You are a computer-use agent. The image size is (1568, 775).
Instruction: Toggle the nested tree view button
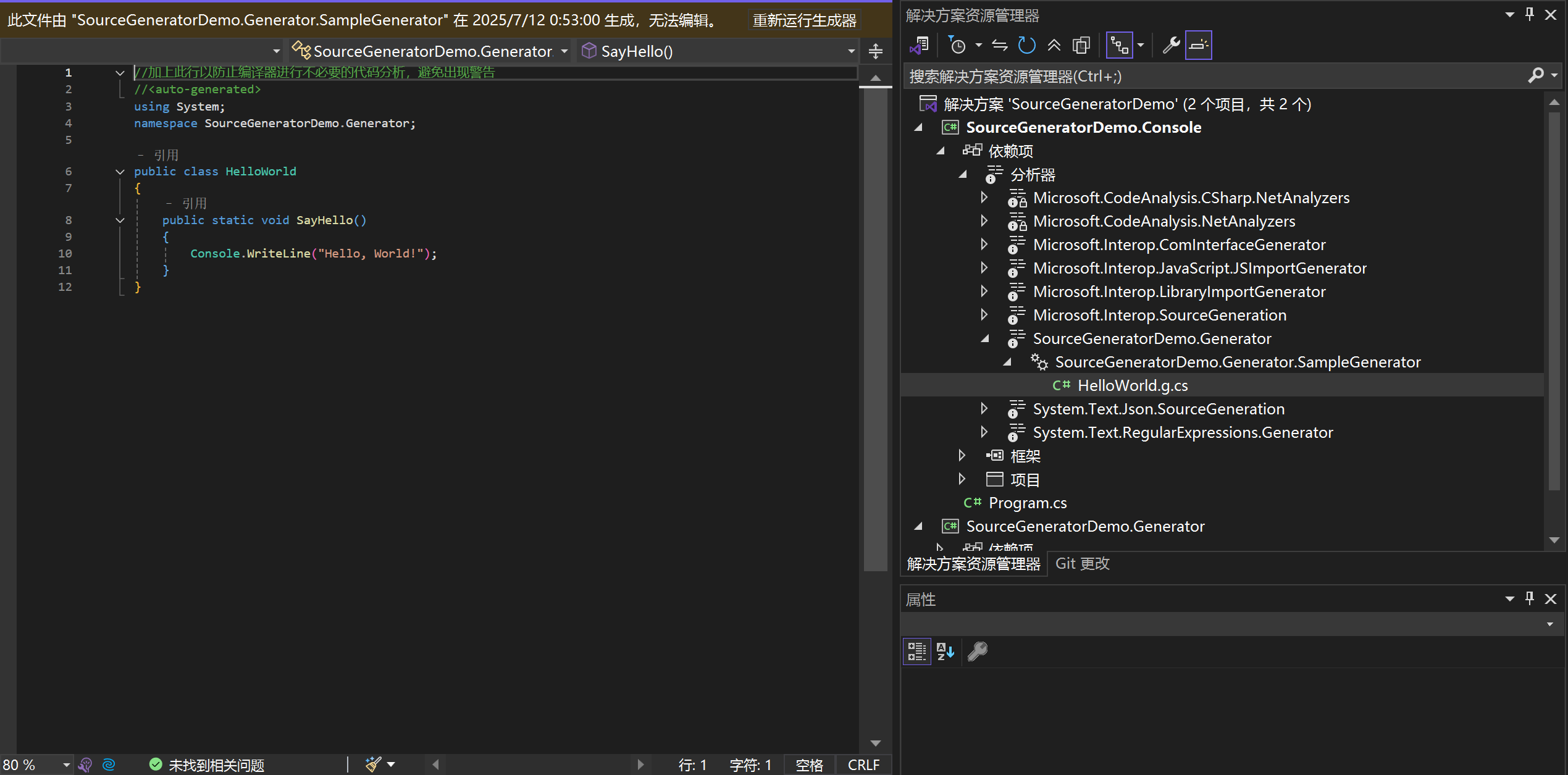pos(1119,45)
